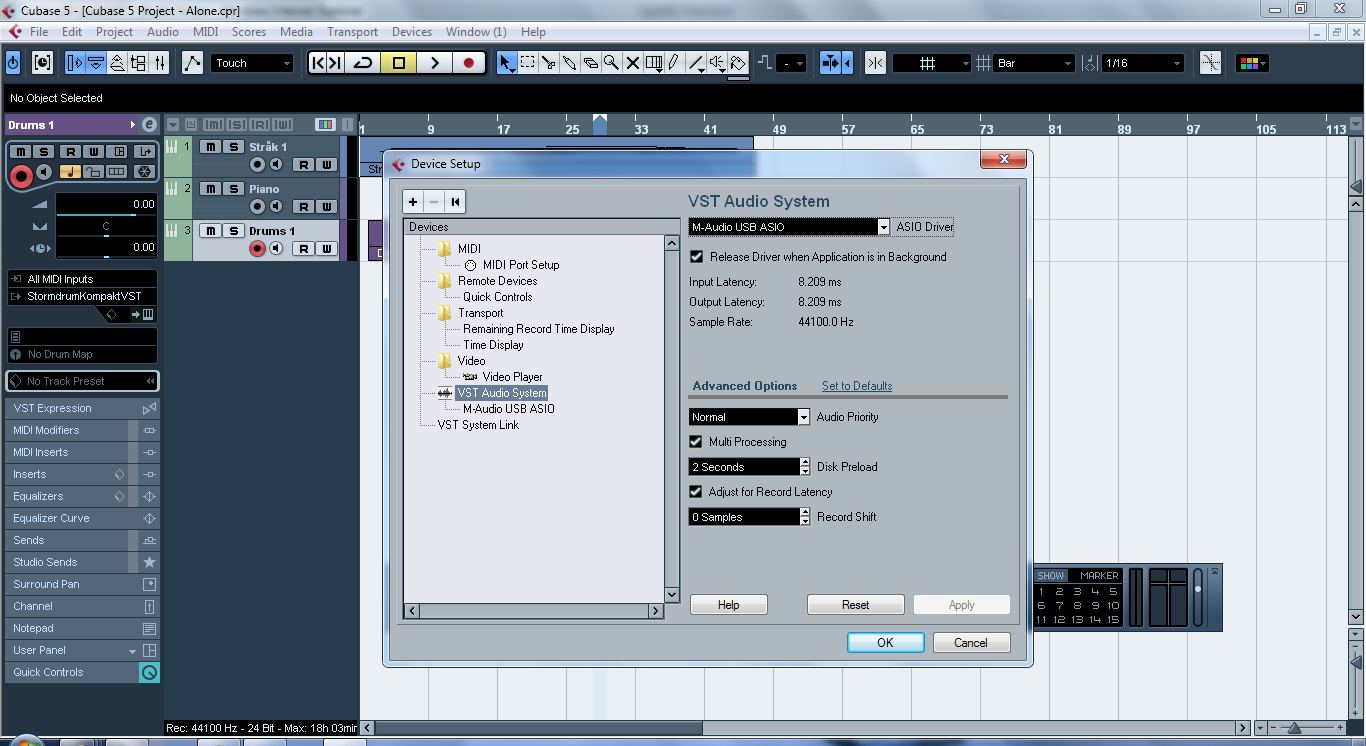Select the Range Selection tool

point(528,63)
